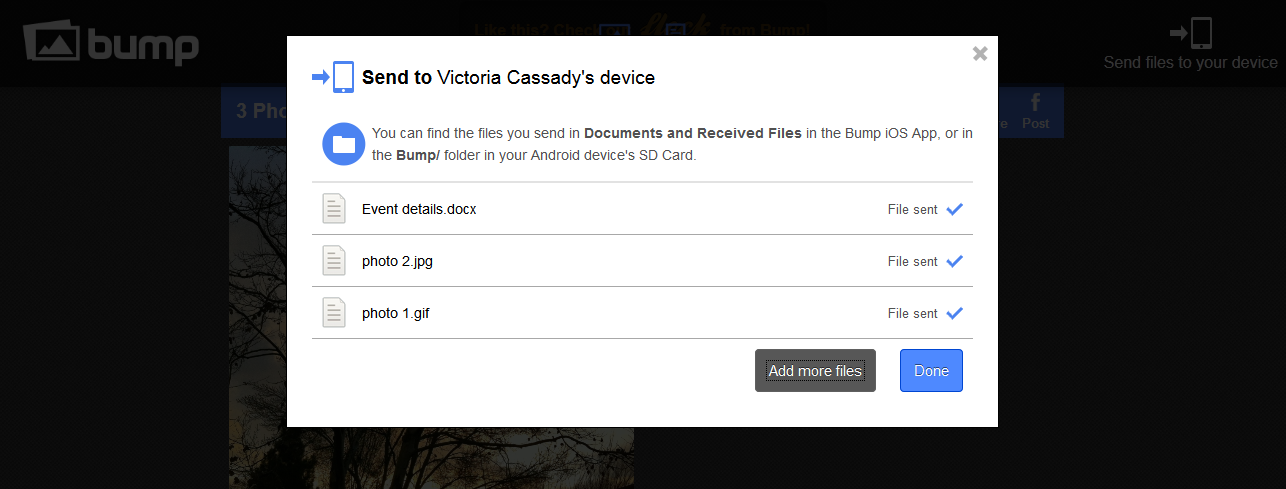Click the photo 1.gif file name
The width and height of the screenshot is (1286, 489).
tap(396, 314)
